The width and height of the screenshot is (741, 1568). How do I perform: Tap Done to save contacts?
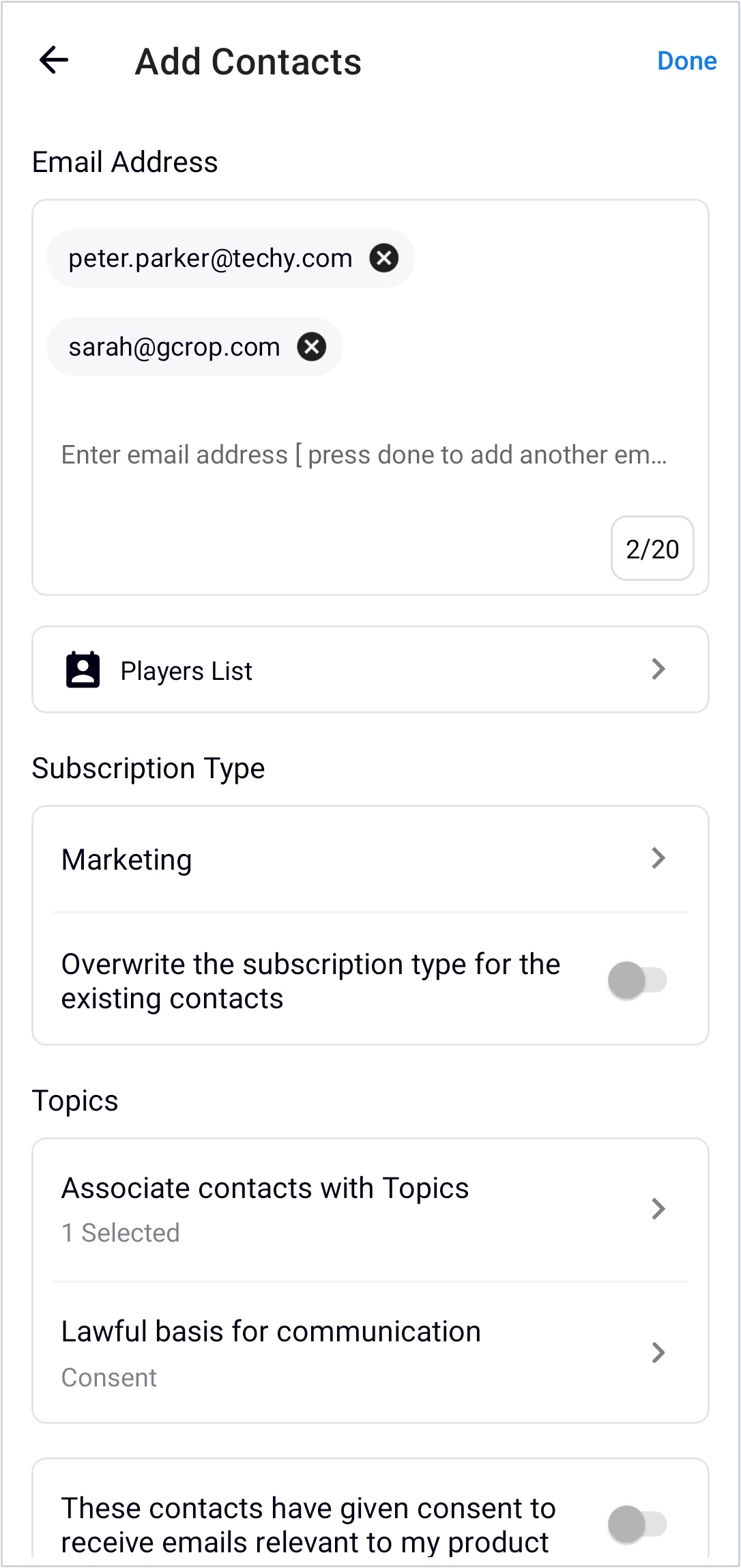click(x=686, y=61)
